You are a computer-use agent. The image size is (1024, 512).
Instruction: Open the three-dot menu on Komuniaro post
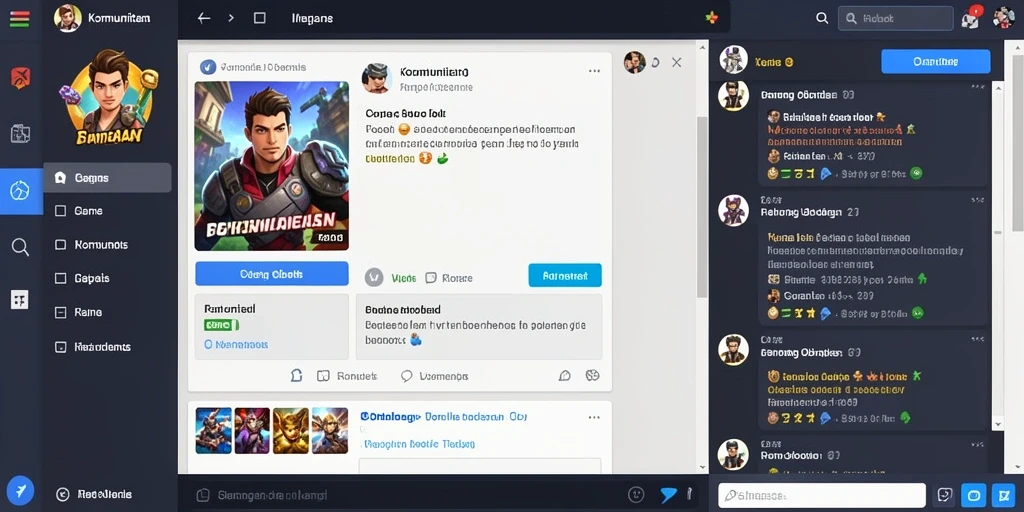coord(594,71)
